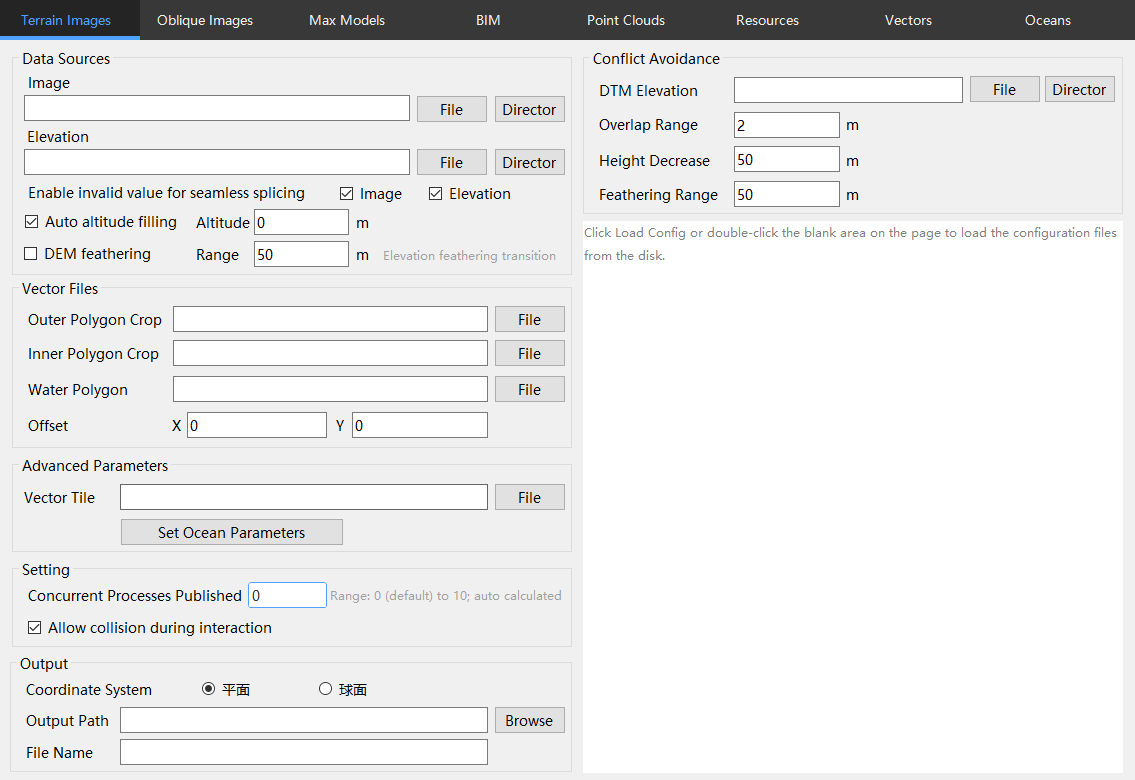Screen dimensions: 1135x780
Task: Click the 'Data Sources' group title
Action: [x=67, y=59]
